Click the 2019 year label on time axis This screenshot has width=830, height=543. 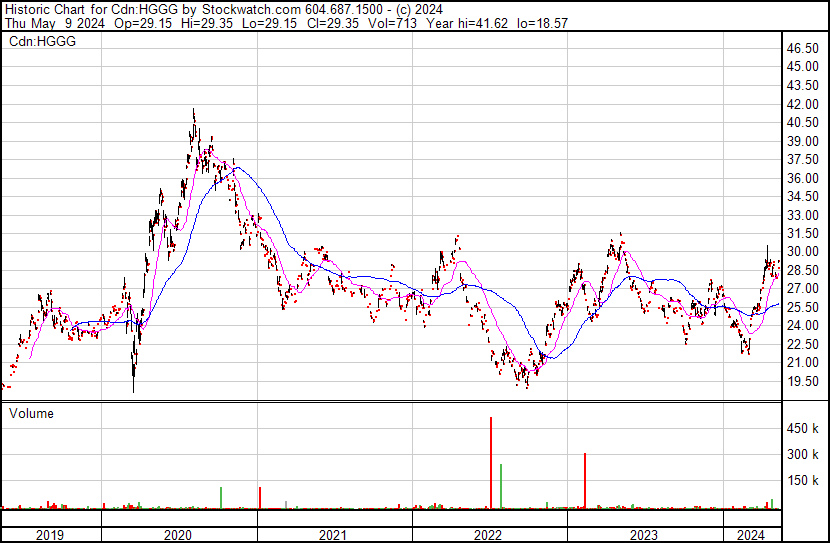(x=50, y=535)
